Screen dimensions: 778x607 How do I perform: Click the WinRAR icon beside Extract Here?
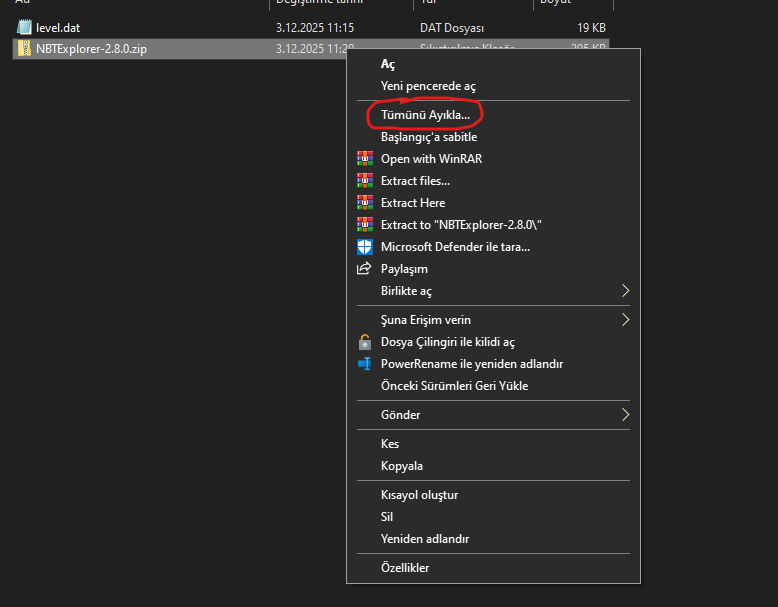click(x=364, y=203)
